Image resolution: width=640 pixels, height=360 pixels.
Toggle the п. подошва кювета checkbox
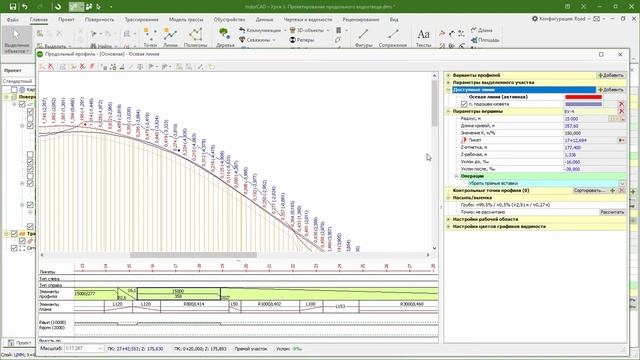pyautogui.click(x=464, y=104)
